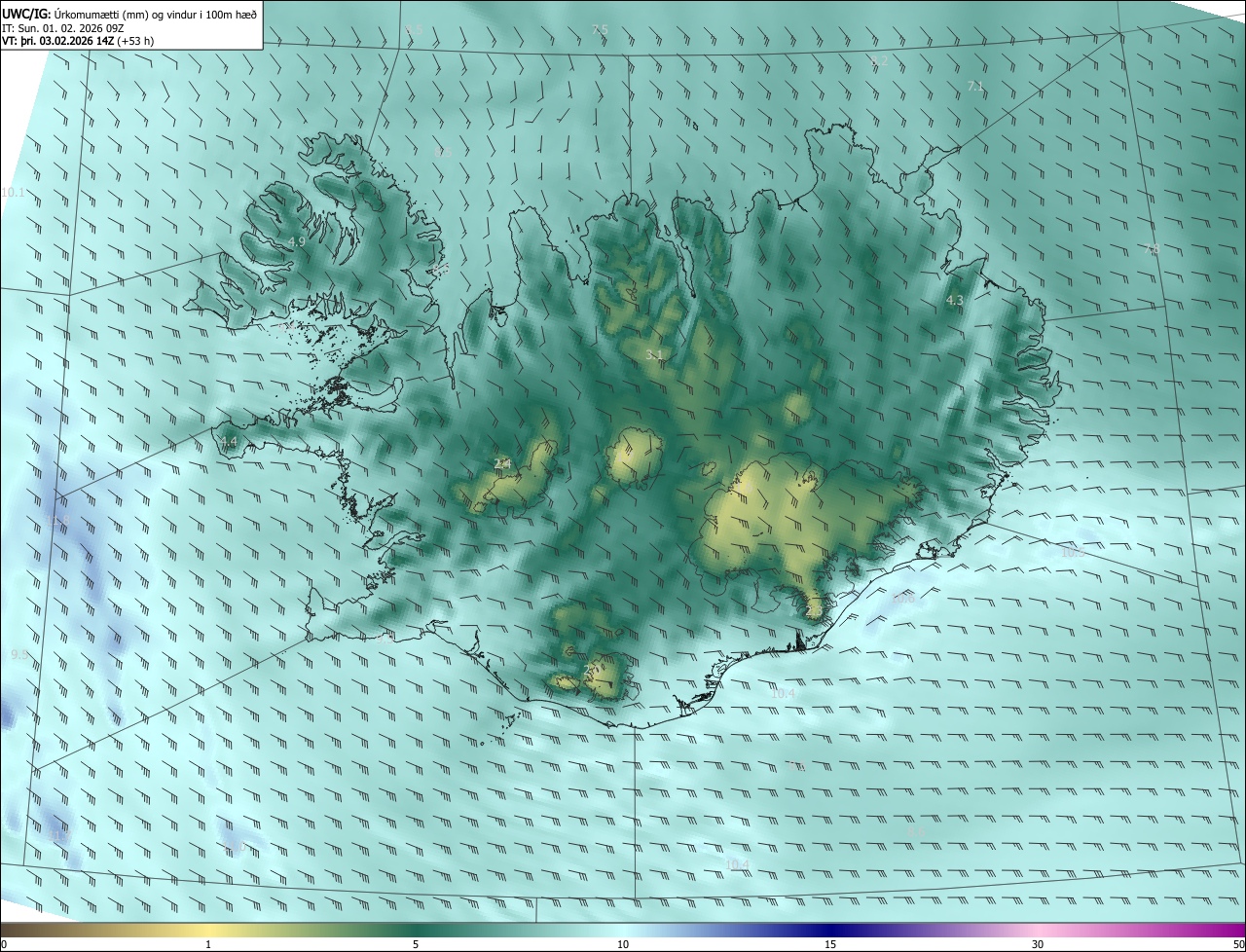Screen dimensions: 1246x952
Task: Click the colorbar tick label '0'
Action: point(3,944)
